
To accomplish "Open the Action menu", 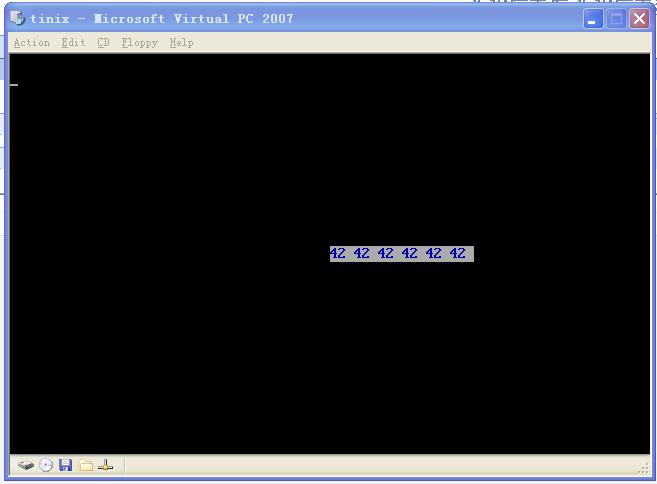I will [x=31, y=42].
